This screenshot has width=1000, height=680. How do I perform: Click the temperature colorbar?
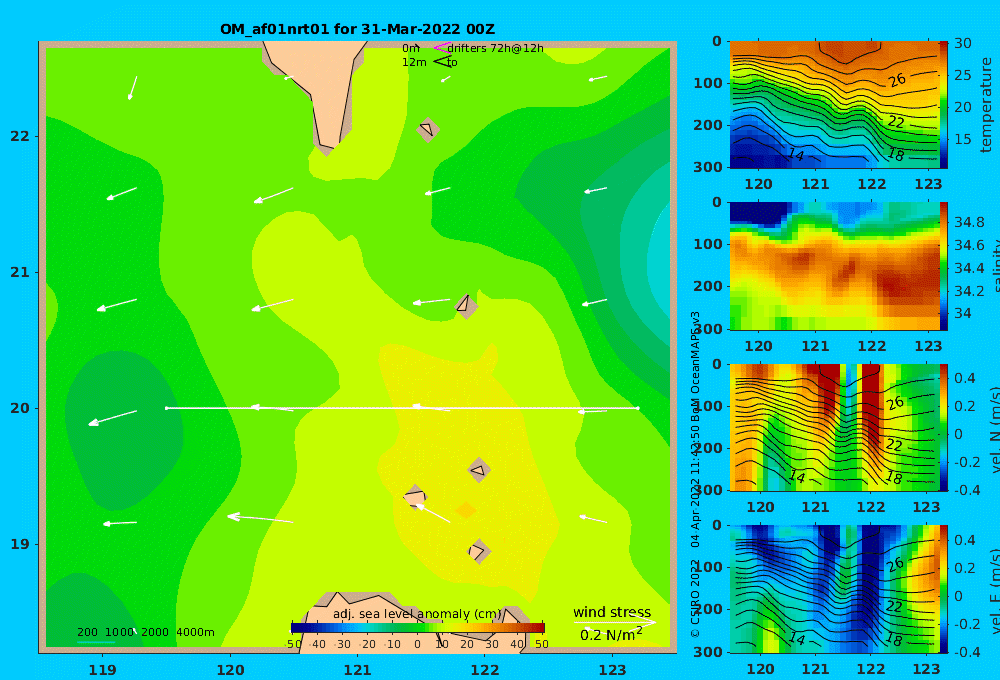pos(944,105)
